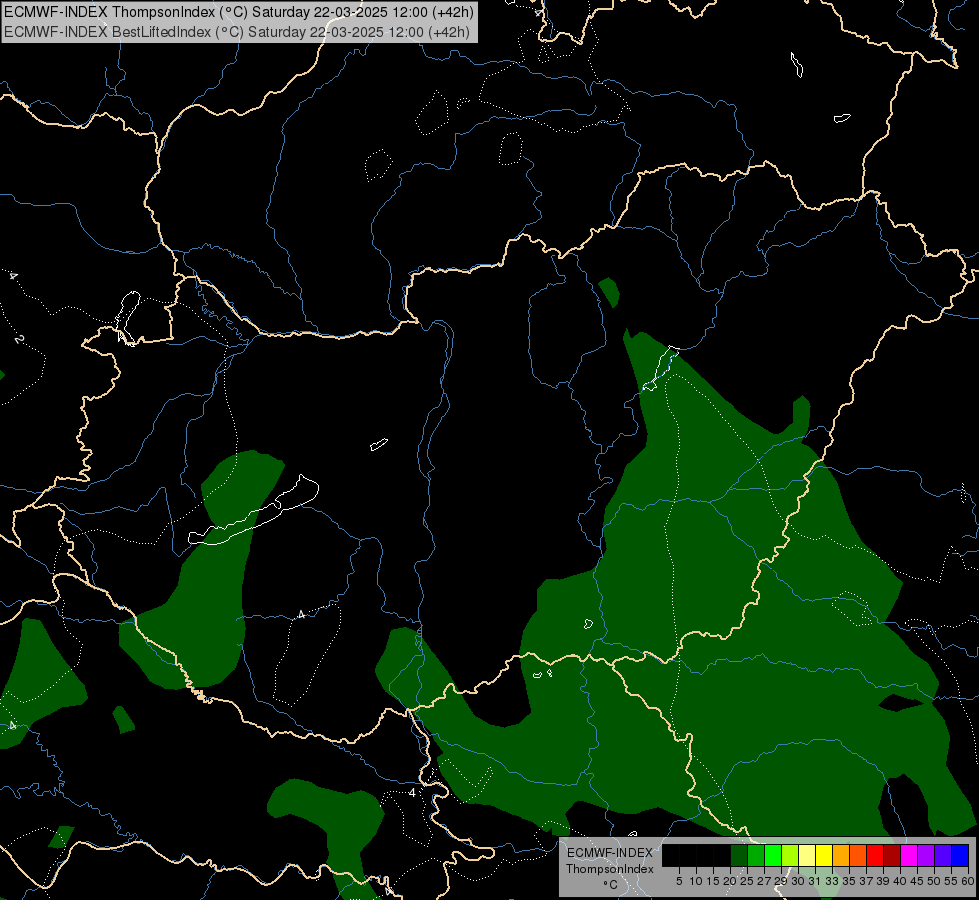Click the bright green 27–29 legend swatch
Screen dimensions: 979x900
[x=773, y=856]
